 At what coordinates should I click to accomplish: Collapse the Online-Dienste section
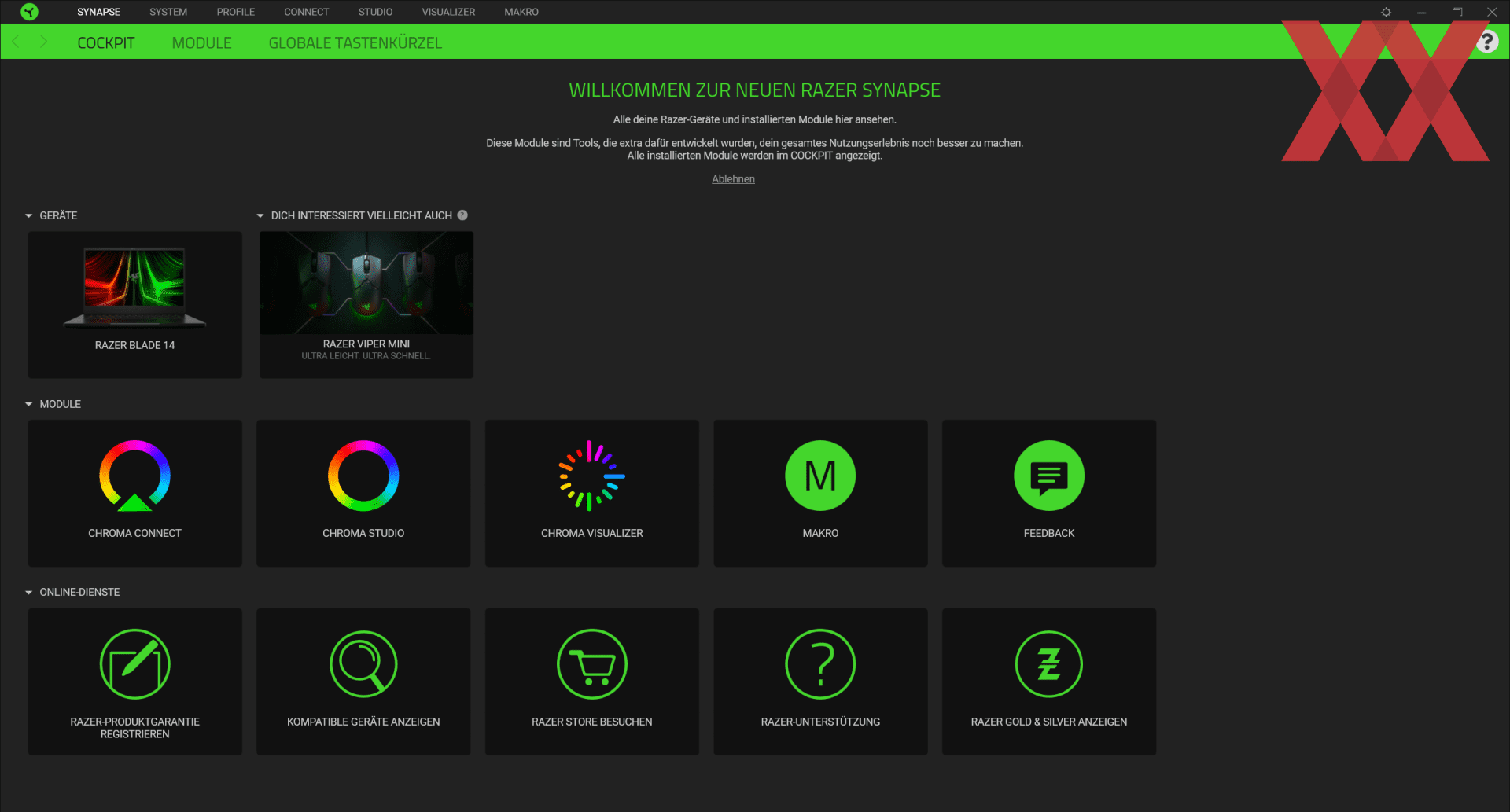tap(28, 592)
